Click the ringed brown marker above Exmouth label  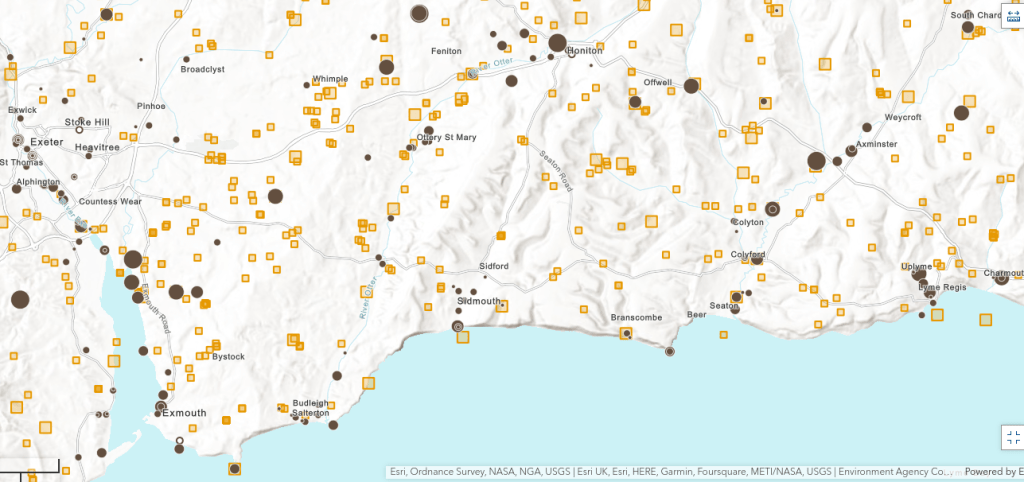tap(161, 406)
